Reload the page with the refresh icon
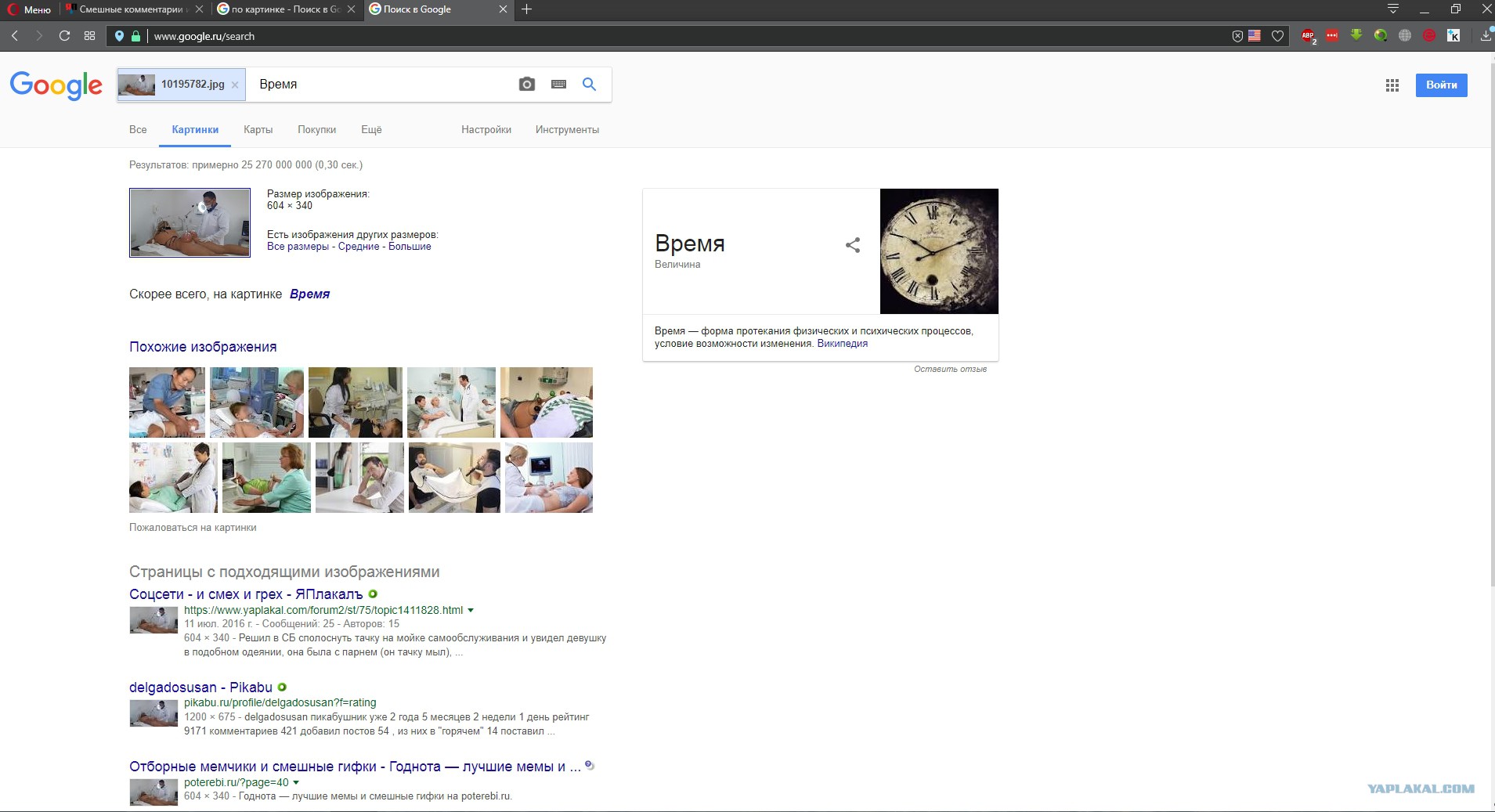Screen dimensions: 1495x812 pyautogui.click(x=65, y=36)
